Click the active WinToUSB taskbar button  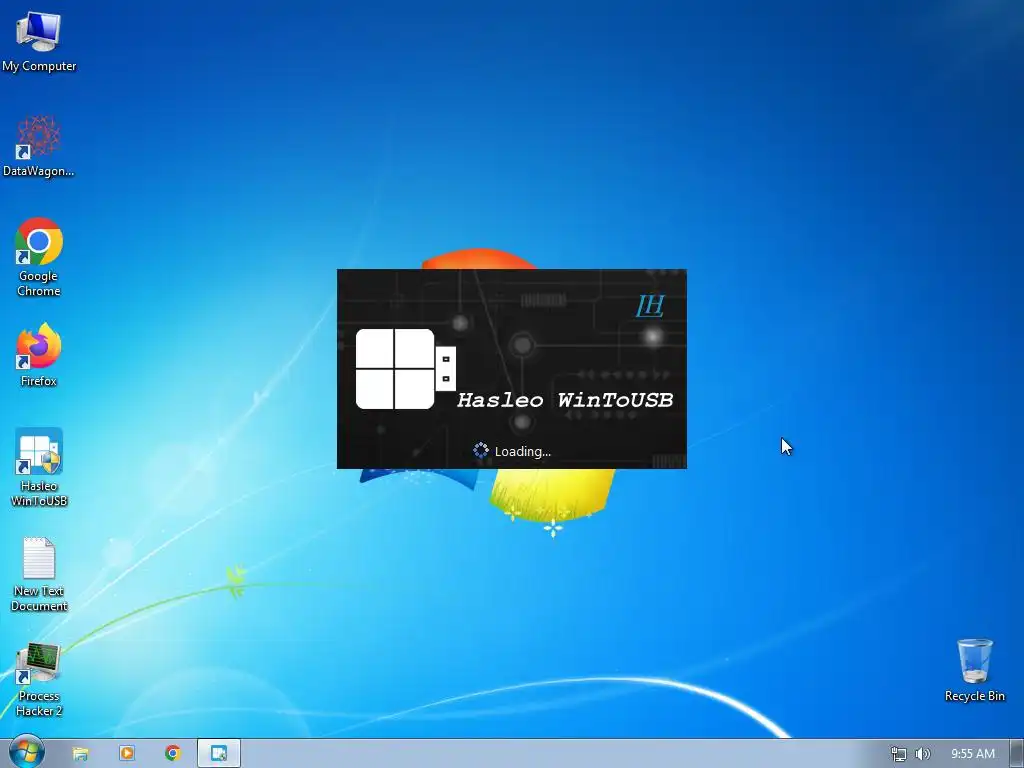(x=219, y=754)
